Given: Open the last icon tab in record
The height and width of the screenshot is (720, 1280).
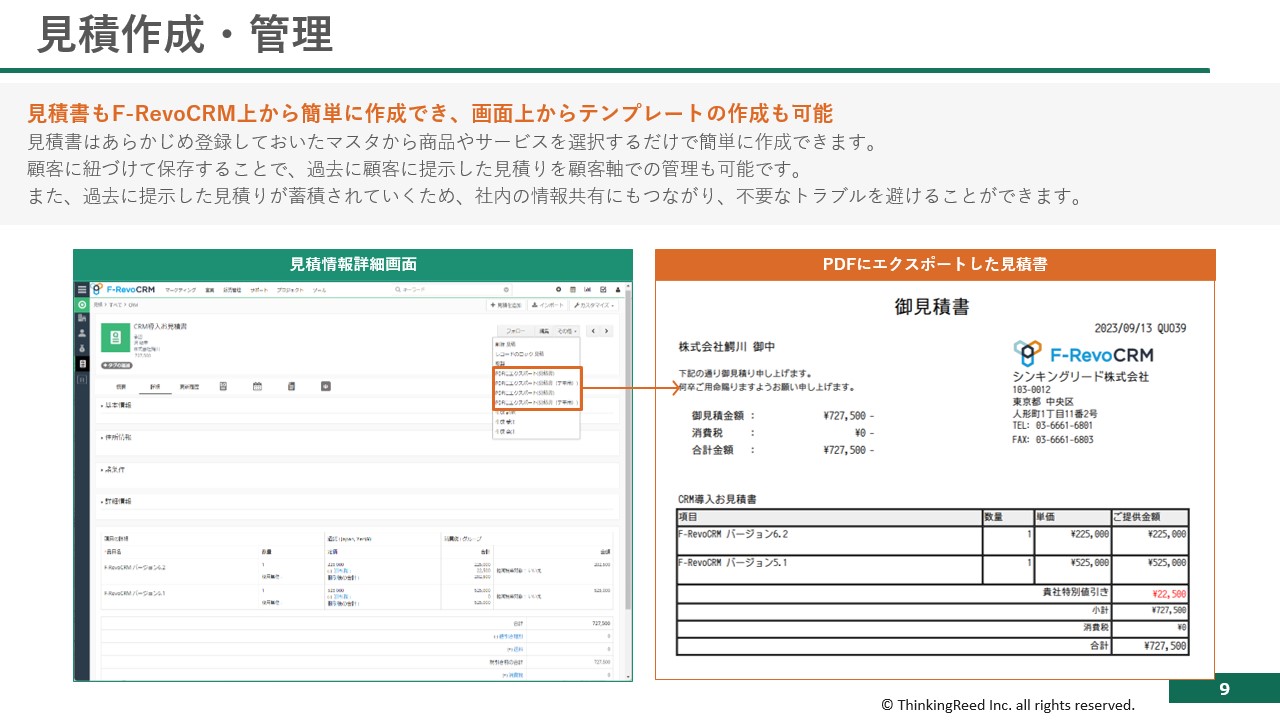Looking at the screenshot, I should tap(326, 386).
